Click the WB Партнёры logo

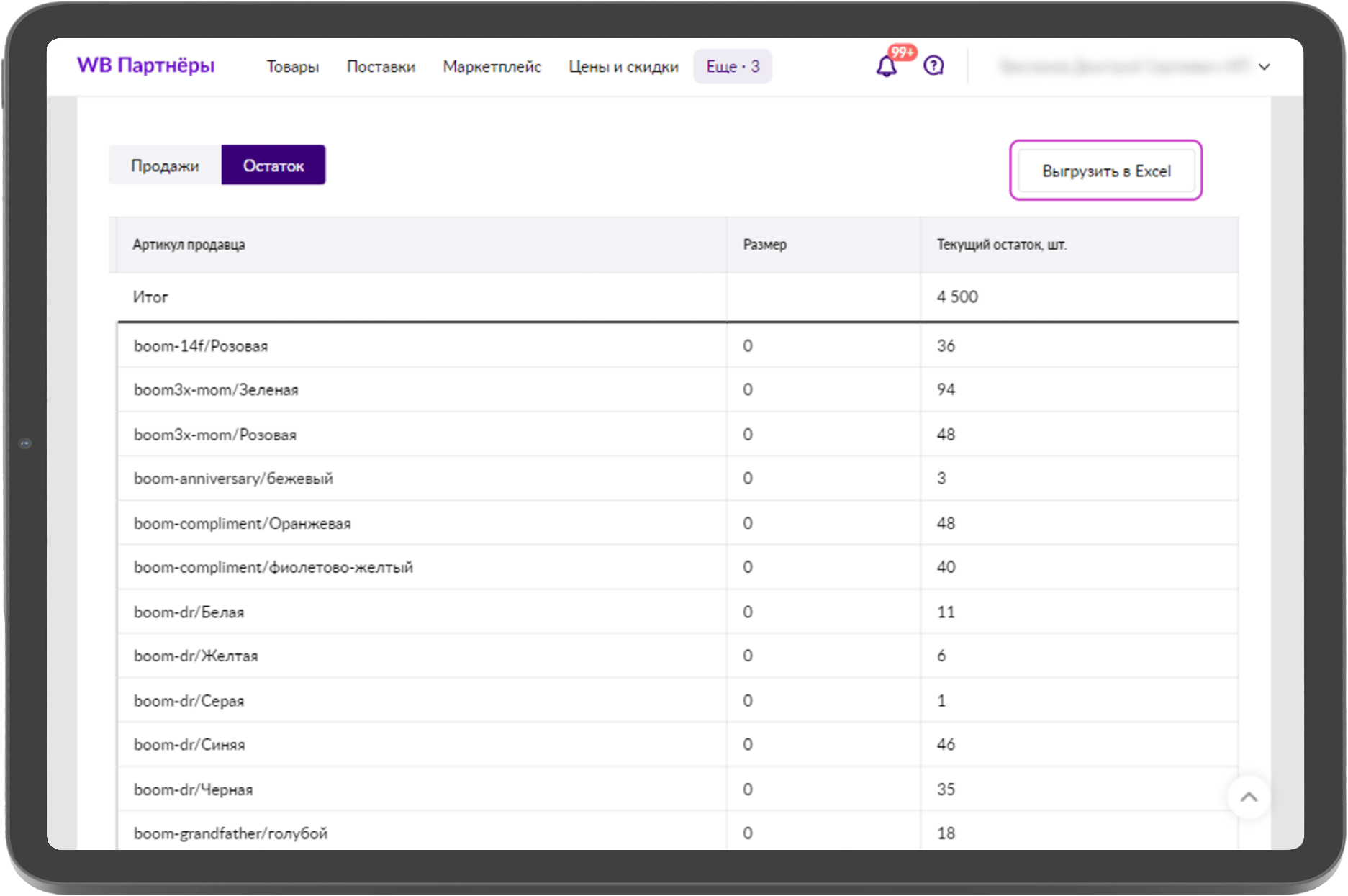146,64
